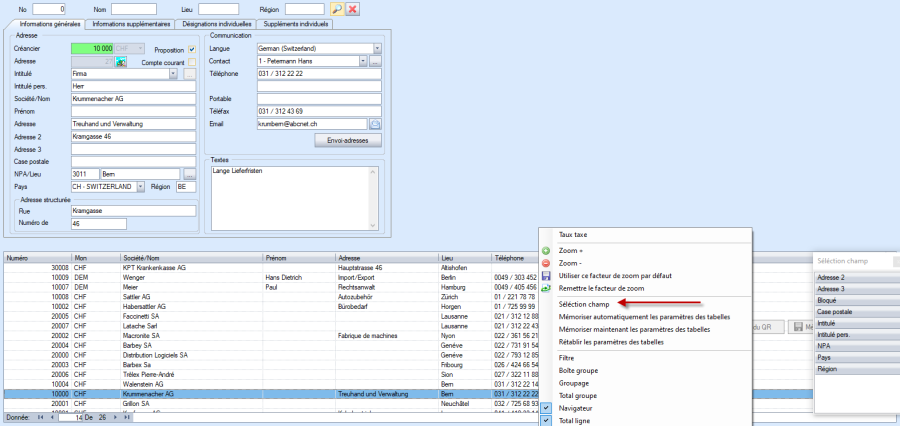Click the green reset zoom factor icon

(x=546, y=288)
